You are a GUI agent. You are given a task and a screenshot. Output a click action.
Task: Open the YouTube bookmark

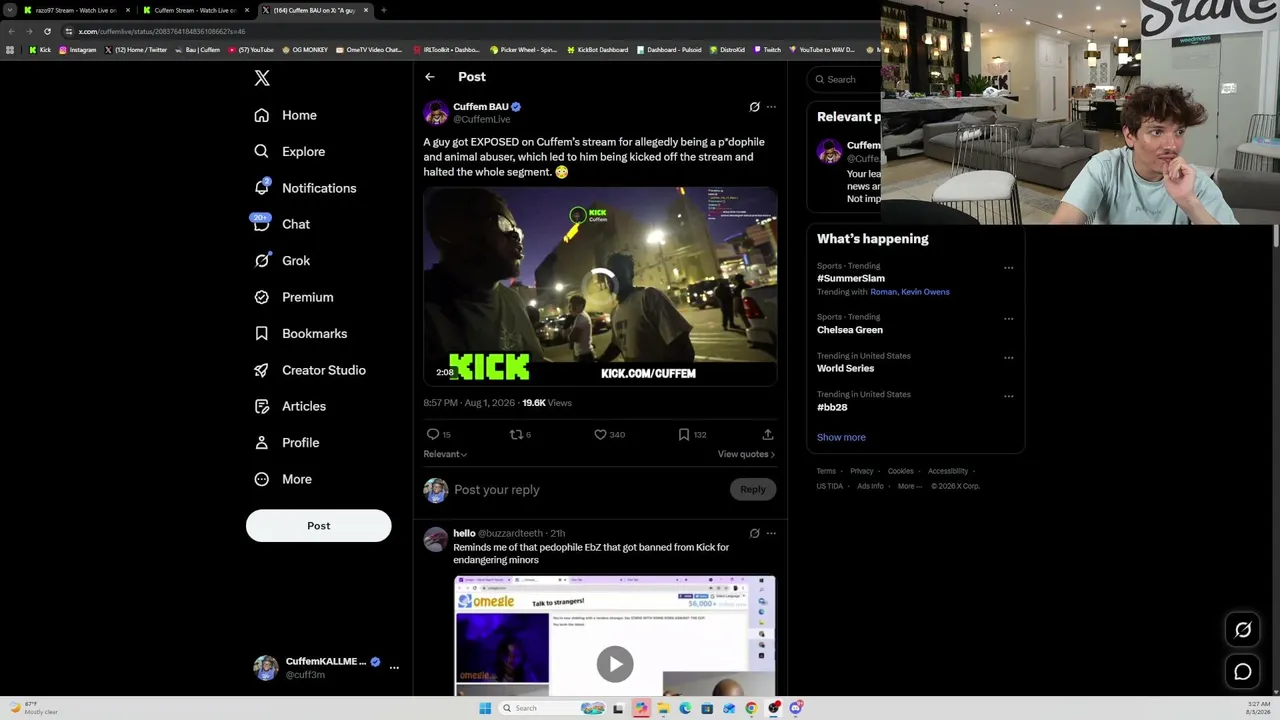(251, 50)
